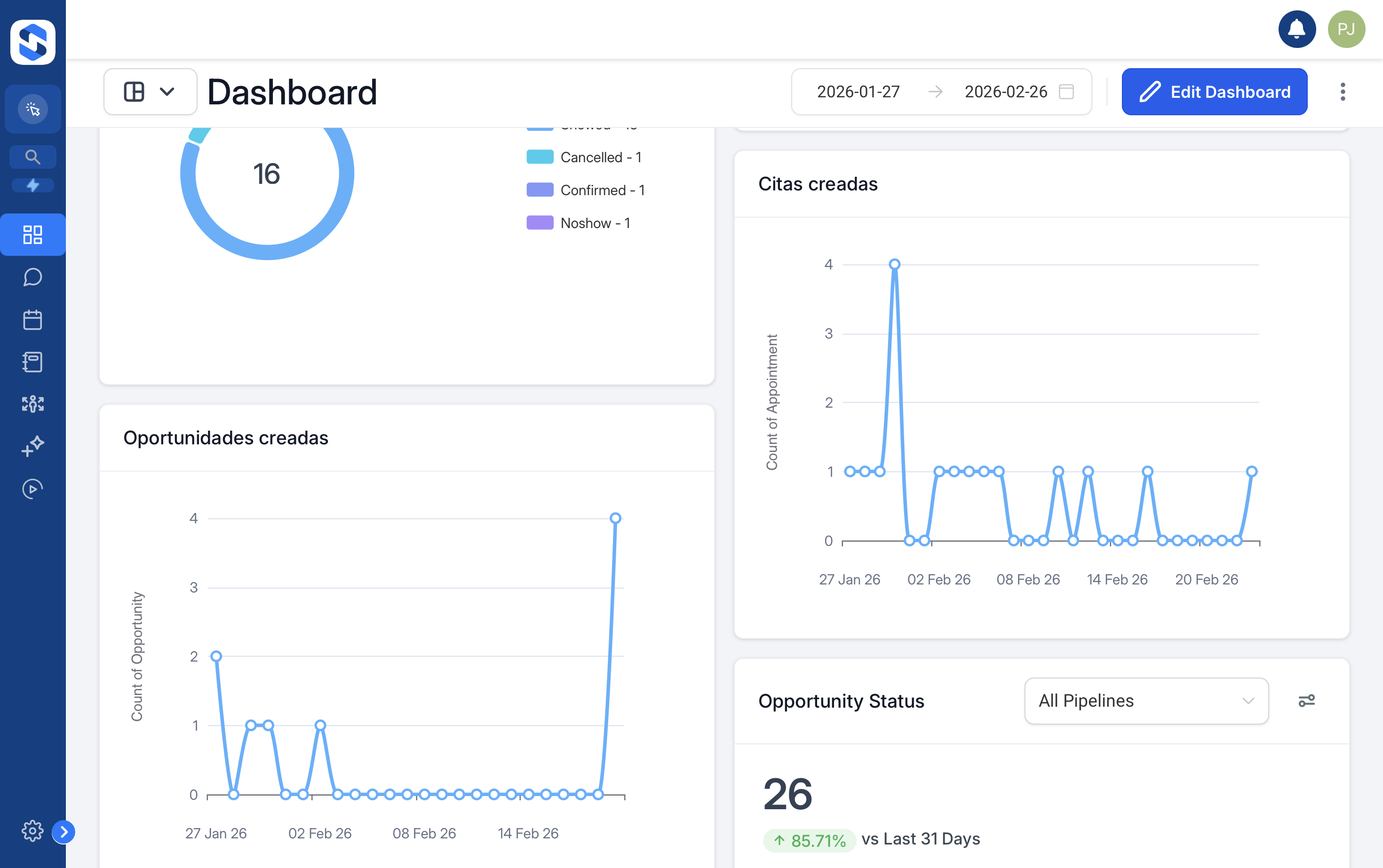
Task: Open the Media play icon in sidebar
Action: coord(33,489)
